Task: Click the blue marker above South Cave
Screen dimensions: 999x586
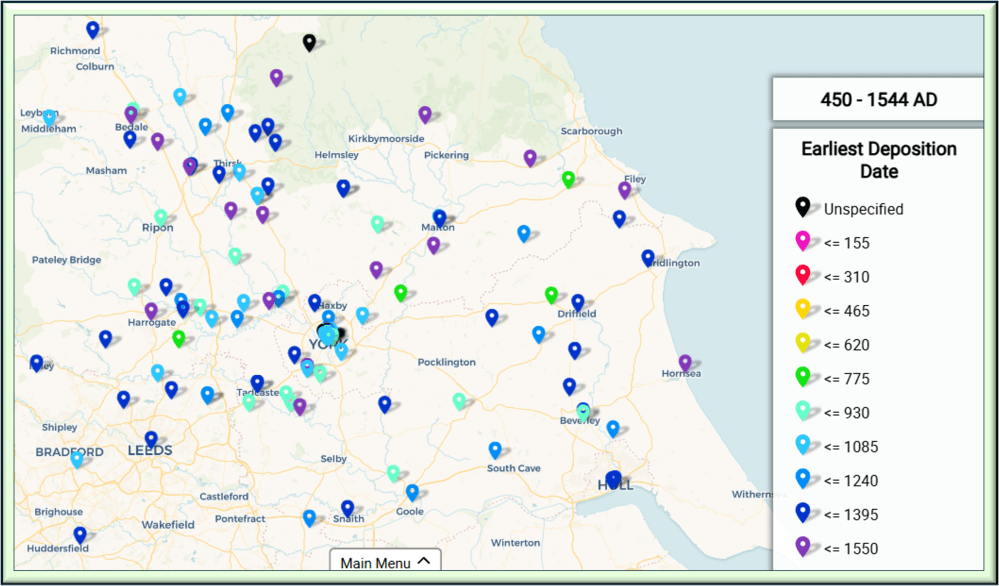Action: 495,449
